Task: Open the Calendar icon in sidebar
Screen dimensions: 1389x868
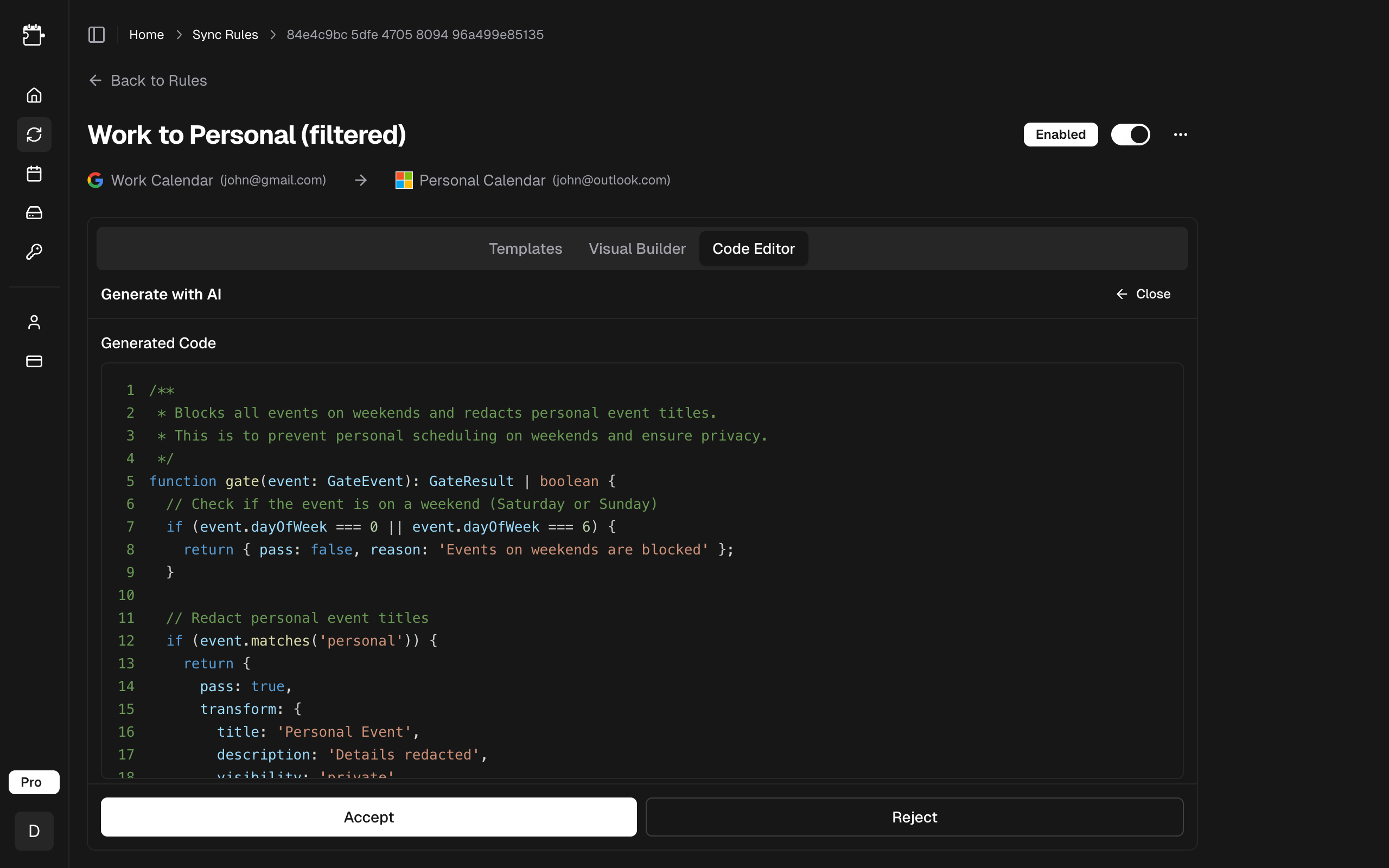Action: click(33, 174)
